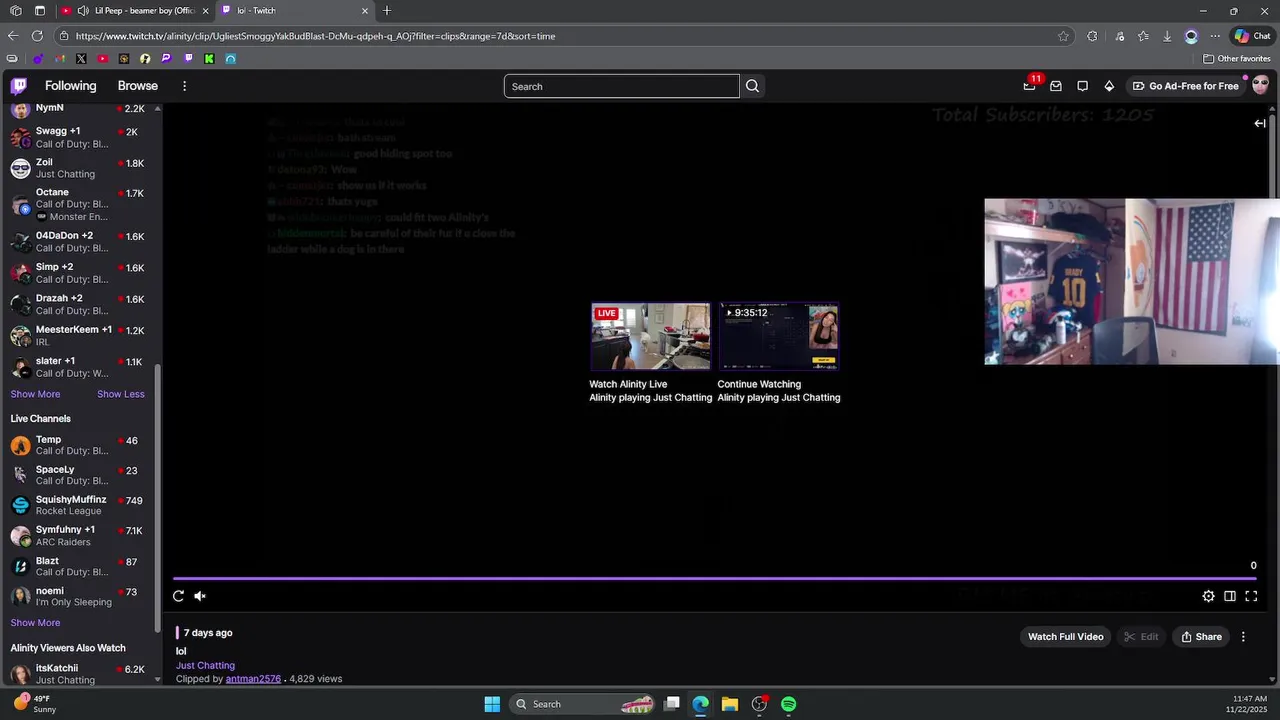The height and width of the screenshot is (720, 1280).
Task: Open a new browser tab
Action: (x=387, y=11)
